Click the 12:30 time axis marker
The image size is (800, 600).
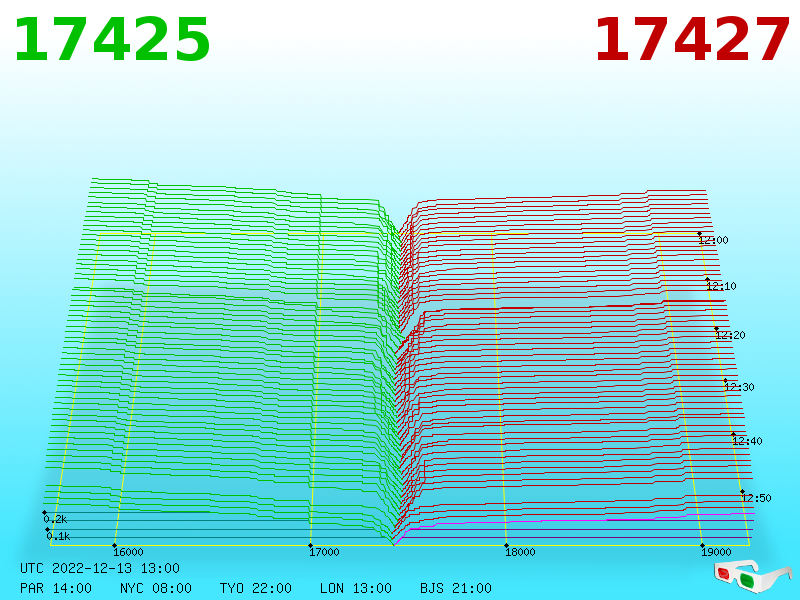[739, 387]
